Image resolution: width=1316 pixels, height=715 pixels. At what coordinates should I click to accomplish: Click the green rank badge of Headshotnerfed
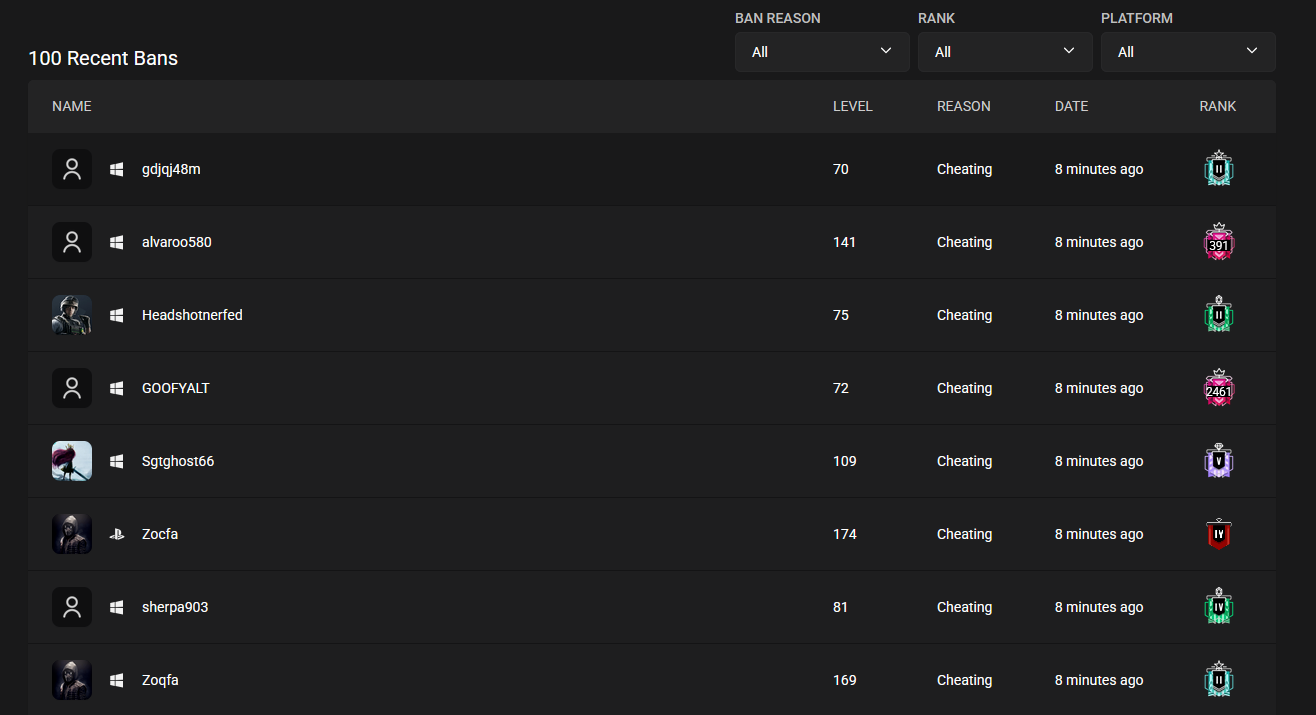[x=1219, y=315]
